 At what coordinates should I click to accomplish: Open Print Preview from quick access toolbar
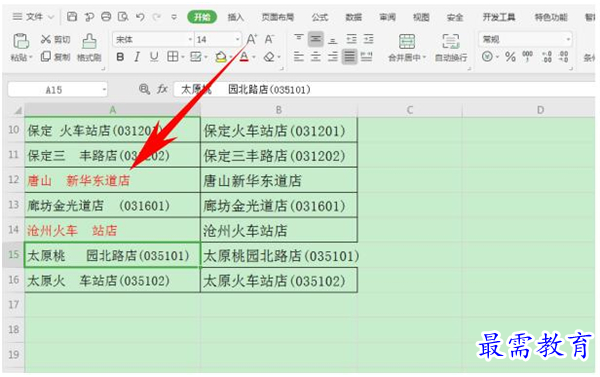point(123,16)
